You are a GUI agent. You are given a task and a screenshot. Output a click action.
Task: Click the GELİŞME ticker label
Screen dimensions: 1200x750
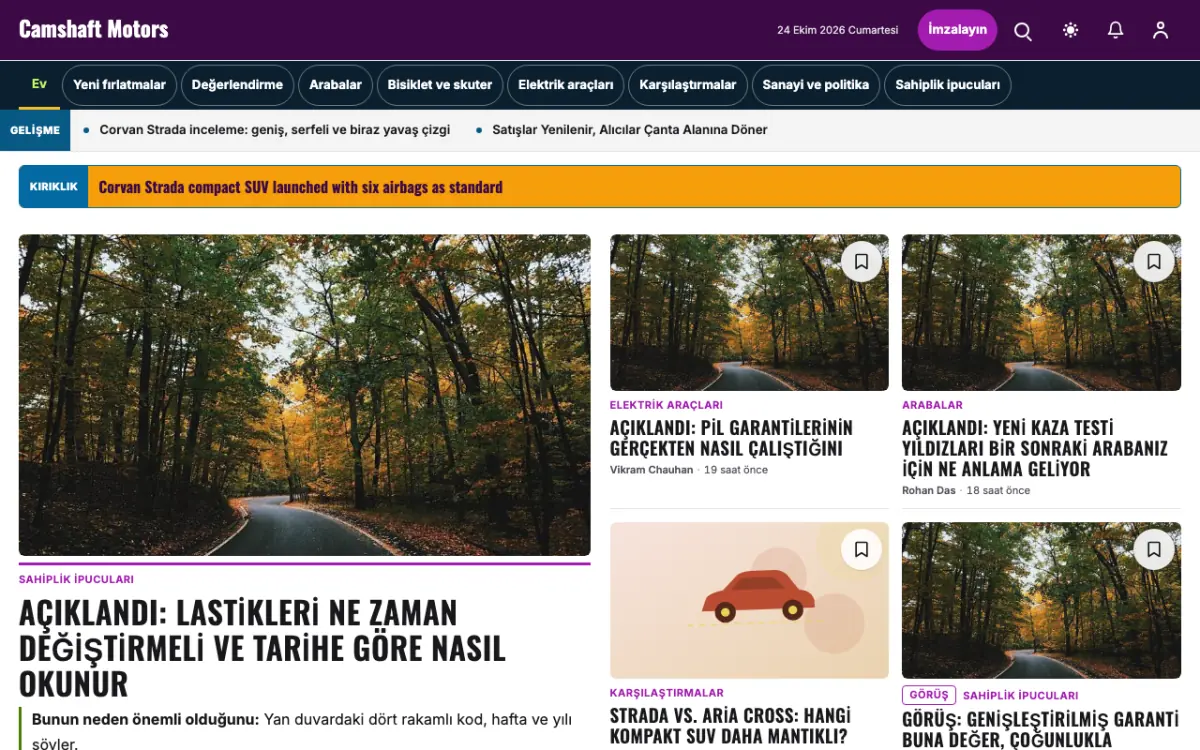tap(35, 130)
